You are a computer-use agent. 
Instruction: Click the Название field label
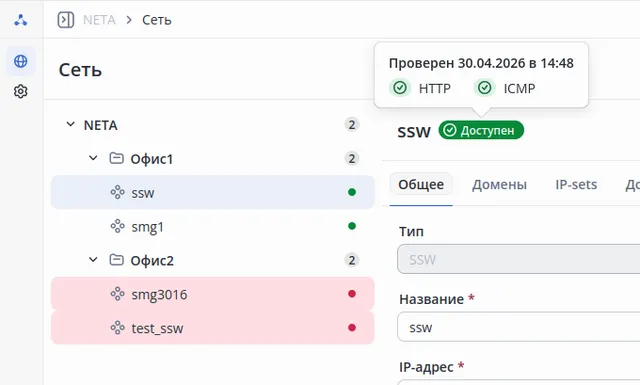(431, 299)
